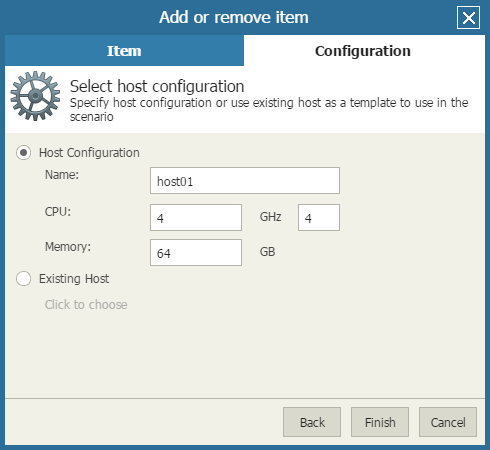Click the 'Add or remove item' title bar
490x450 pixels.
coord(234,17)
